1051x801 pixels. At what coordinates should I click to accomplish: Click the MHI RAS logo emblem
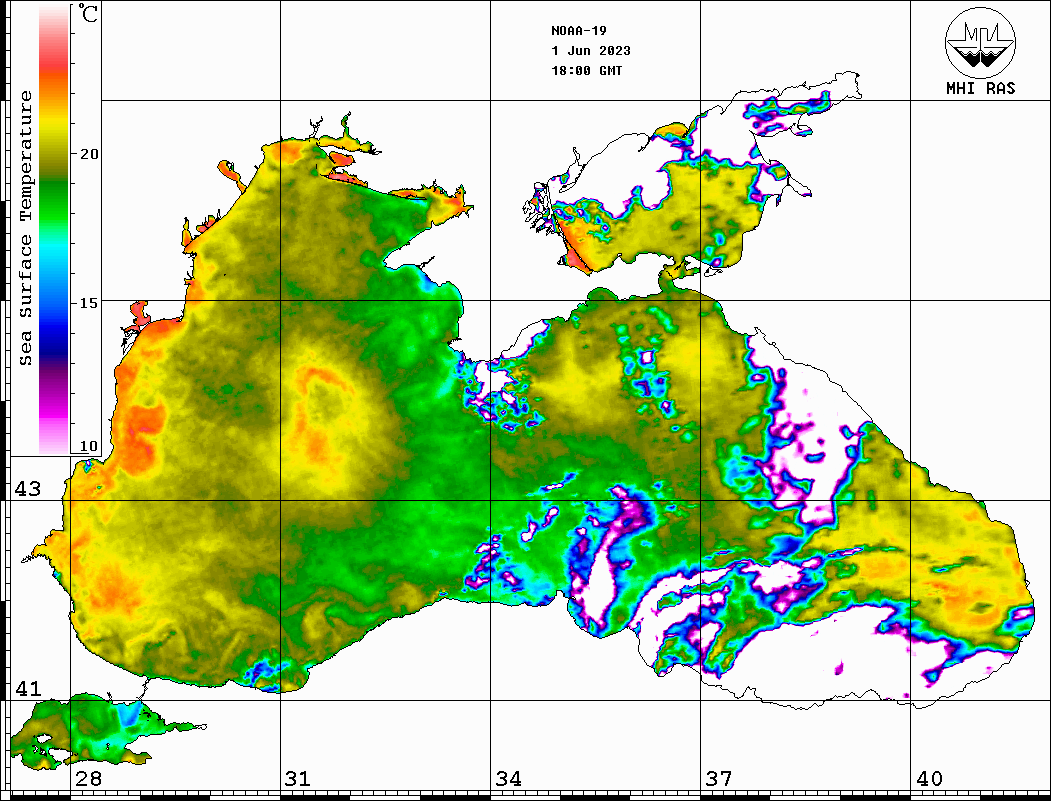pos(980,42)
